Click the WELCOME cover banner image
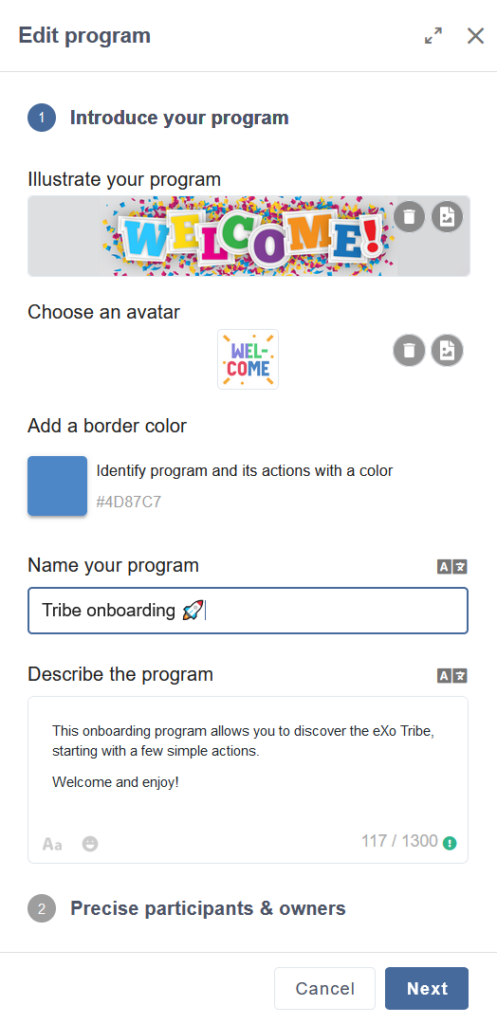This screenshot has height=1024, width=497. click(249, 236)
